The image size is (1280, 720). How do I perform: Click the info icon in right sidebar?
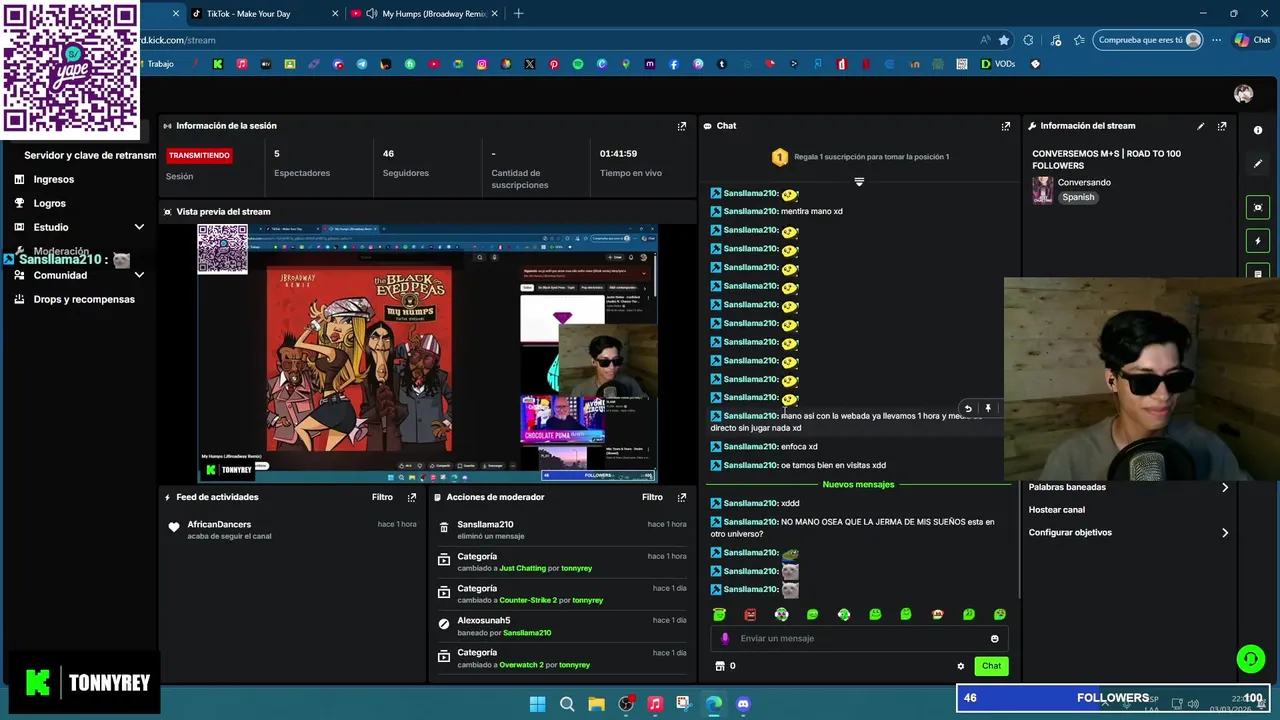coord(1258,130)
